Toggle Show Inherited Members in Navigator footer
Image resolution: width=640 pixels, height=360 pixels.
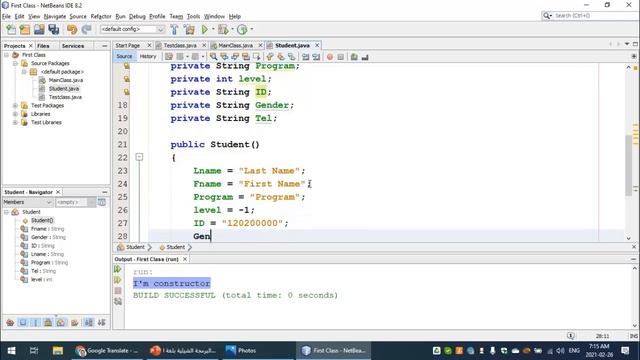10,322
